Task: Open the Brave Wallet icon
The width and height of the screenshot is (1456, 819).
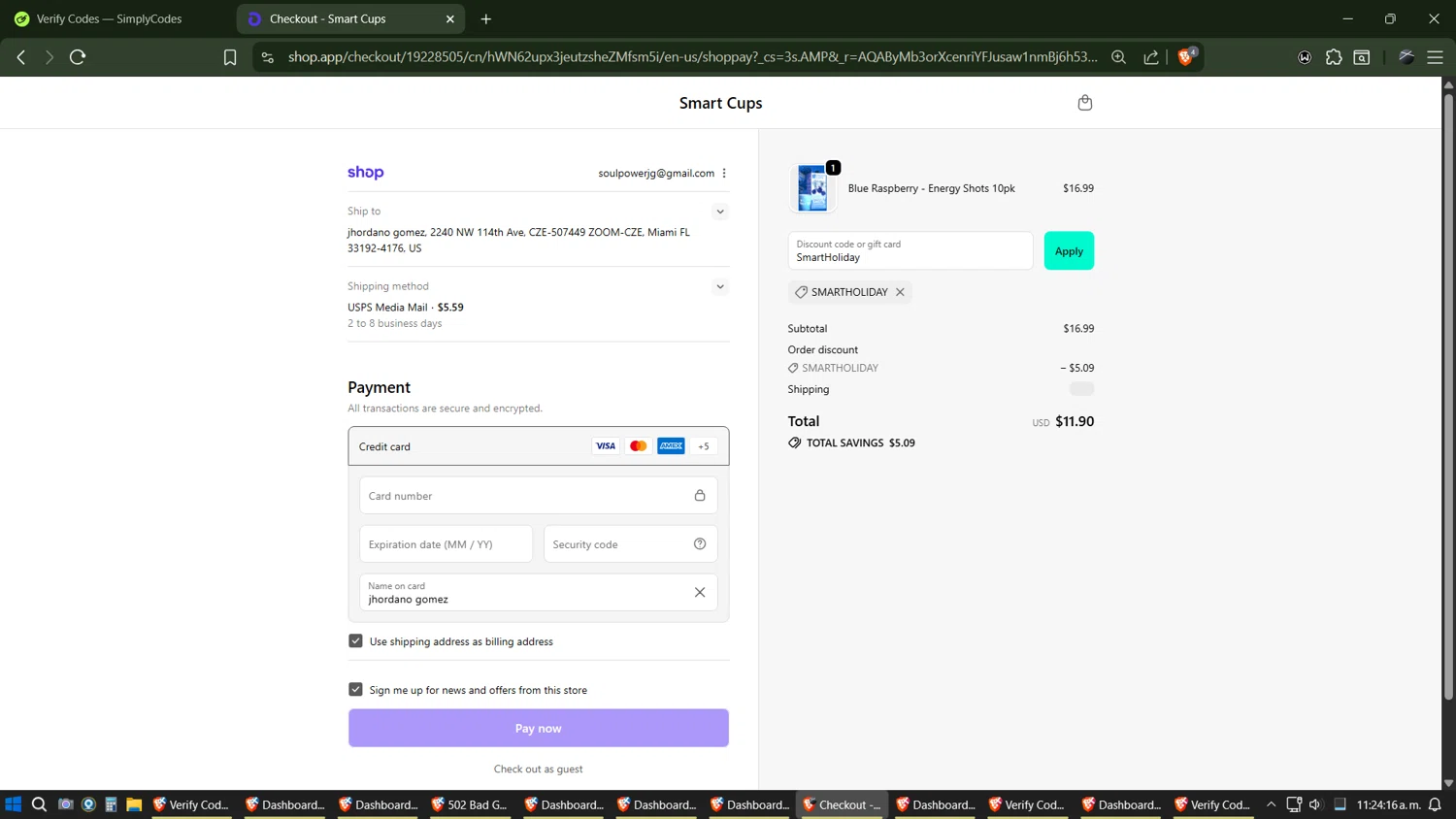Action: tap(1305, 57)
